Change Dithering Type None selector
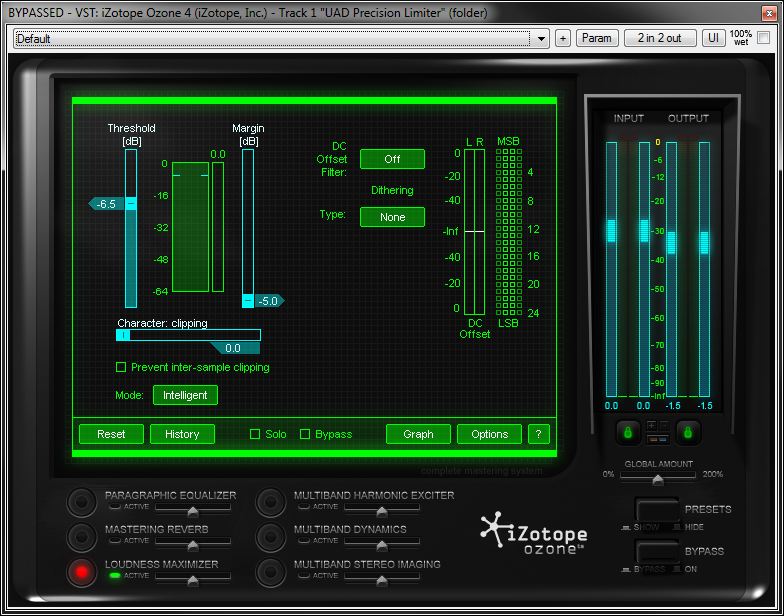This screenshot has width=784, height=616. 392,217
